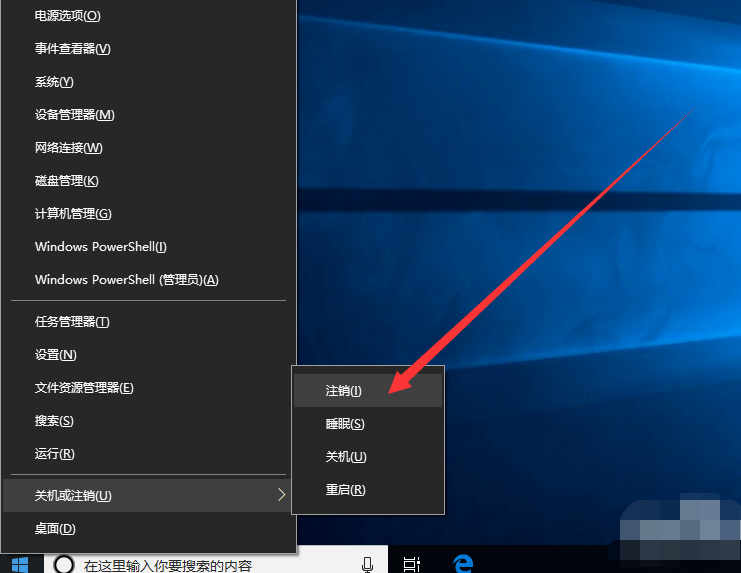
Task: Open Task View from the taskbar
Action: [411, 565]
